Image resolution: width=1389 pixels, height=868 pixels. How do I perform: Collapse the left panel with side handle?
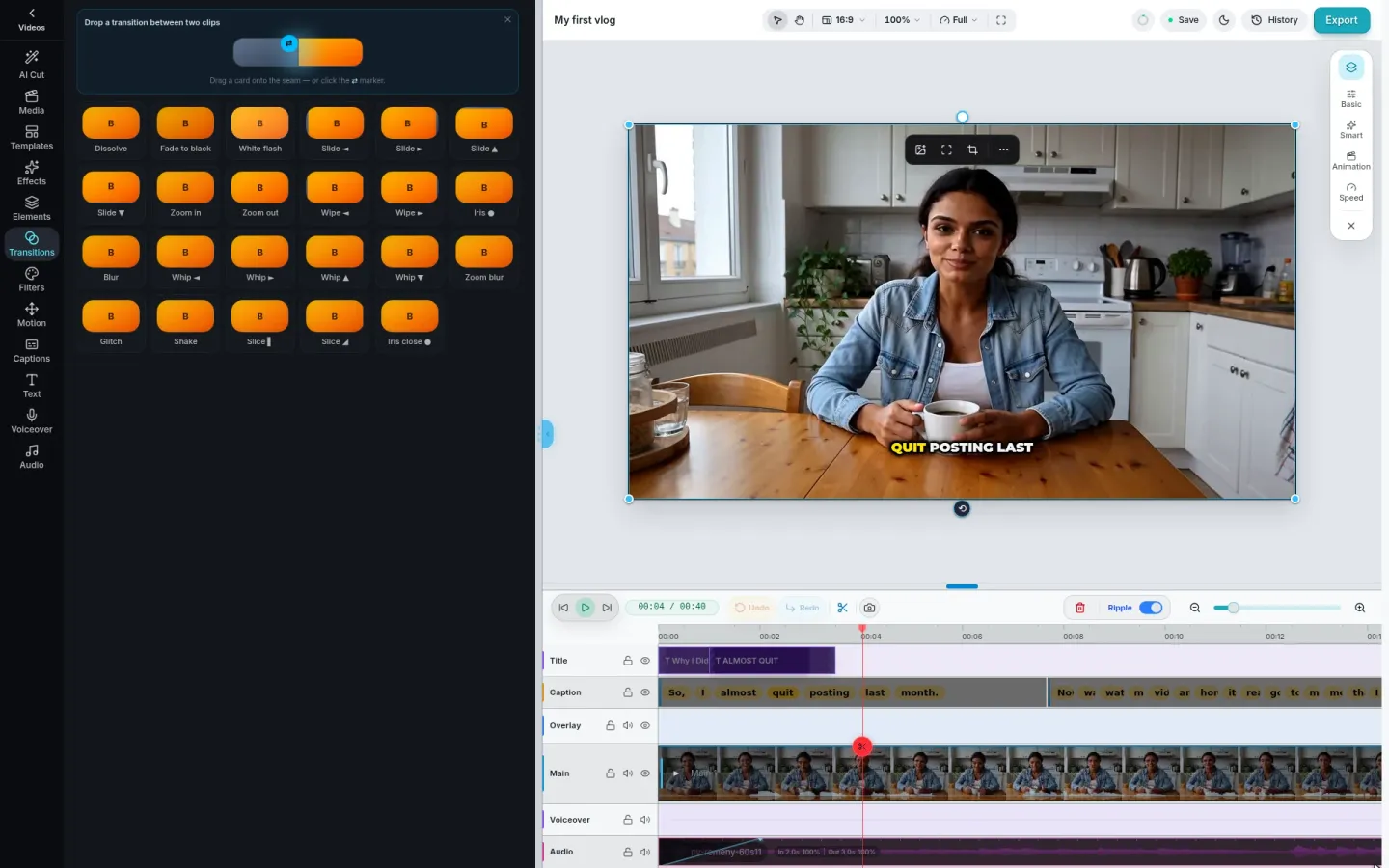click(x=547, y=434)
